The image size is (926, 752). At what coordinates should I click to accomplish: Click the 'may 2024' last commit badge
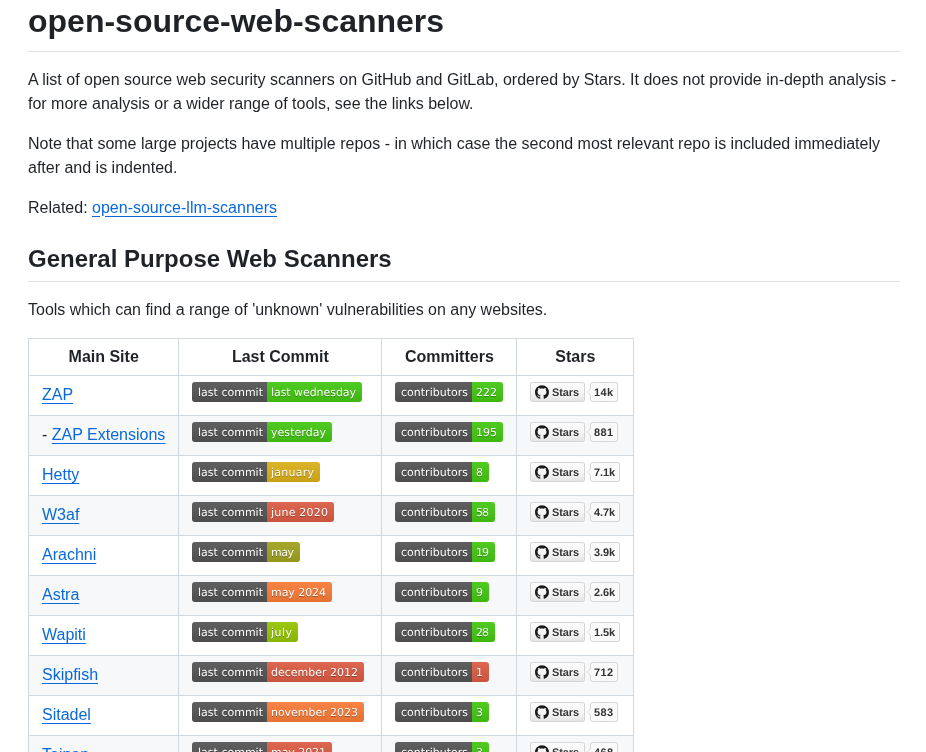pyautogui.click(x=262, y=593)
